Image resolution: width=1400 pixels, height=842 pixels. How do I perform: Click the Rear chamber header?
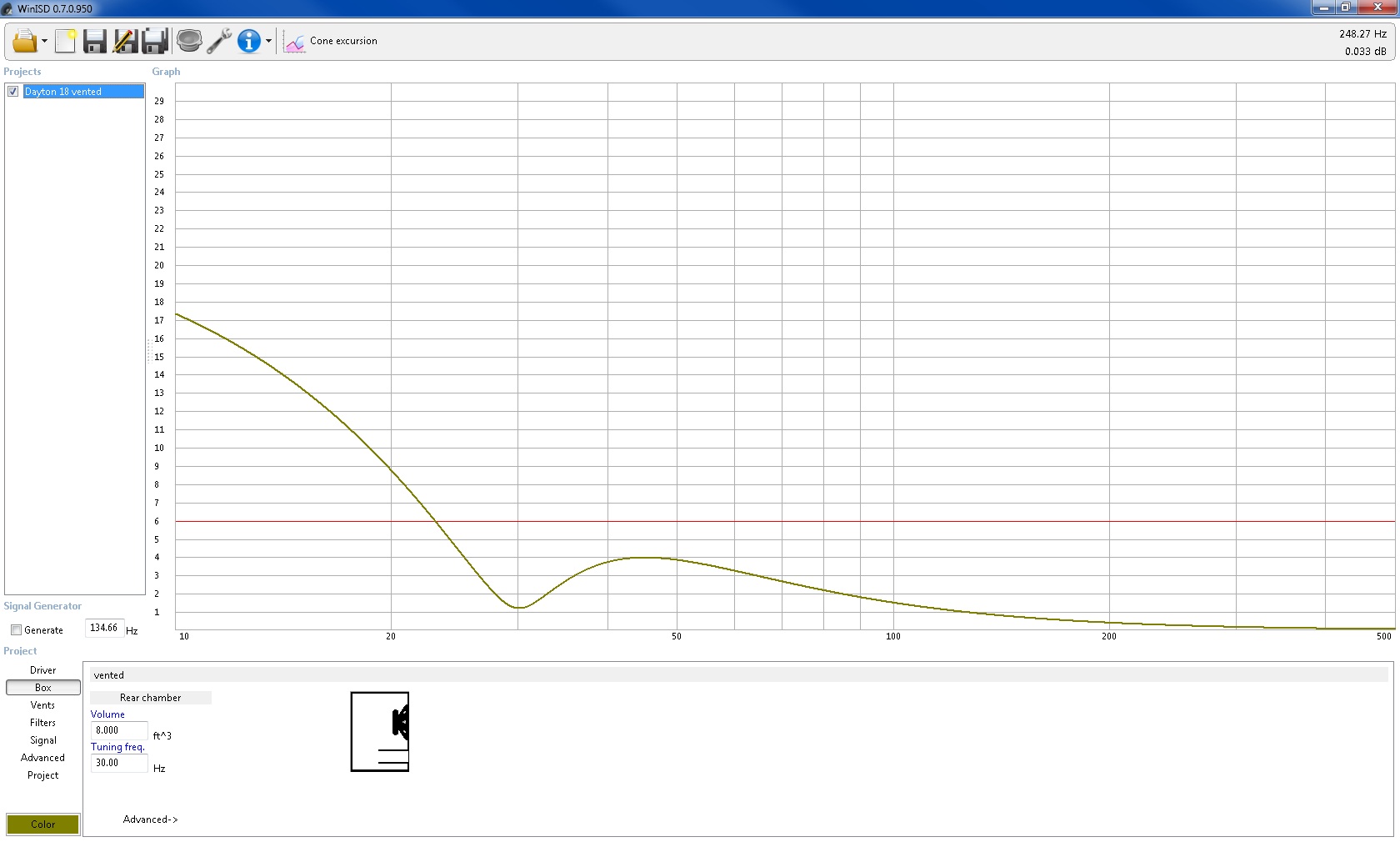coord(151,698)
